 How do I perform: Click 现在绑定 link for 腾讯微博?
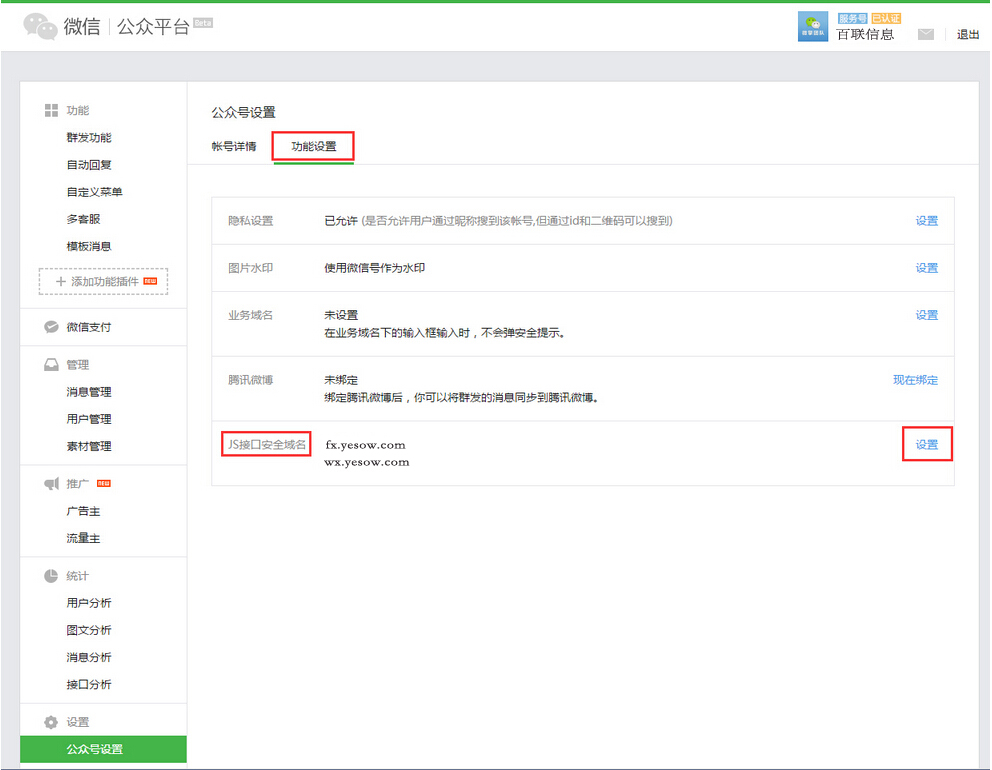tap(915, 380)
